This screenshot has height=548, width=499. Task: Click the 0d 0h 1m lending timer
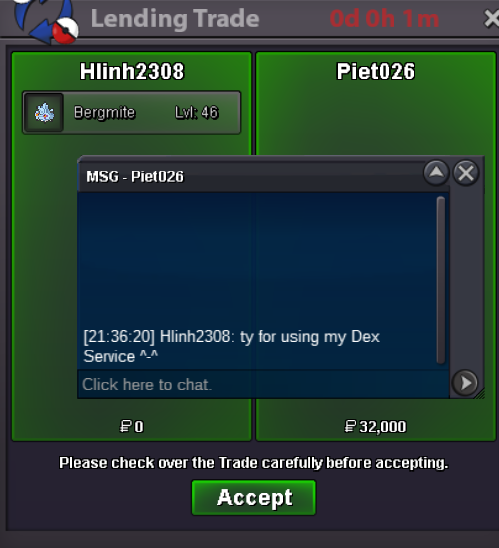point(384,19)
